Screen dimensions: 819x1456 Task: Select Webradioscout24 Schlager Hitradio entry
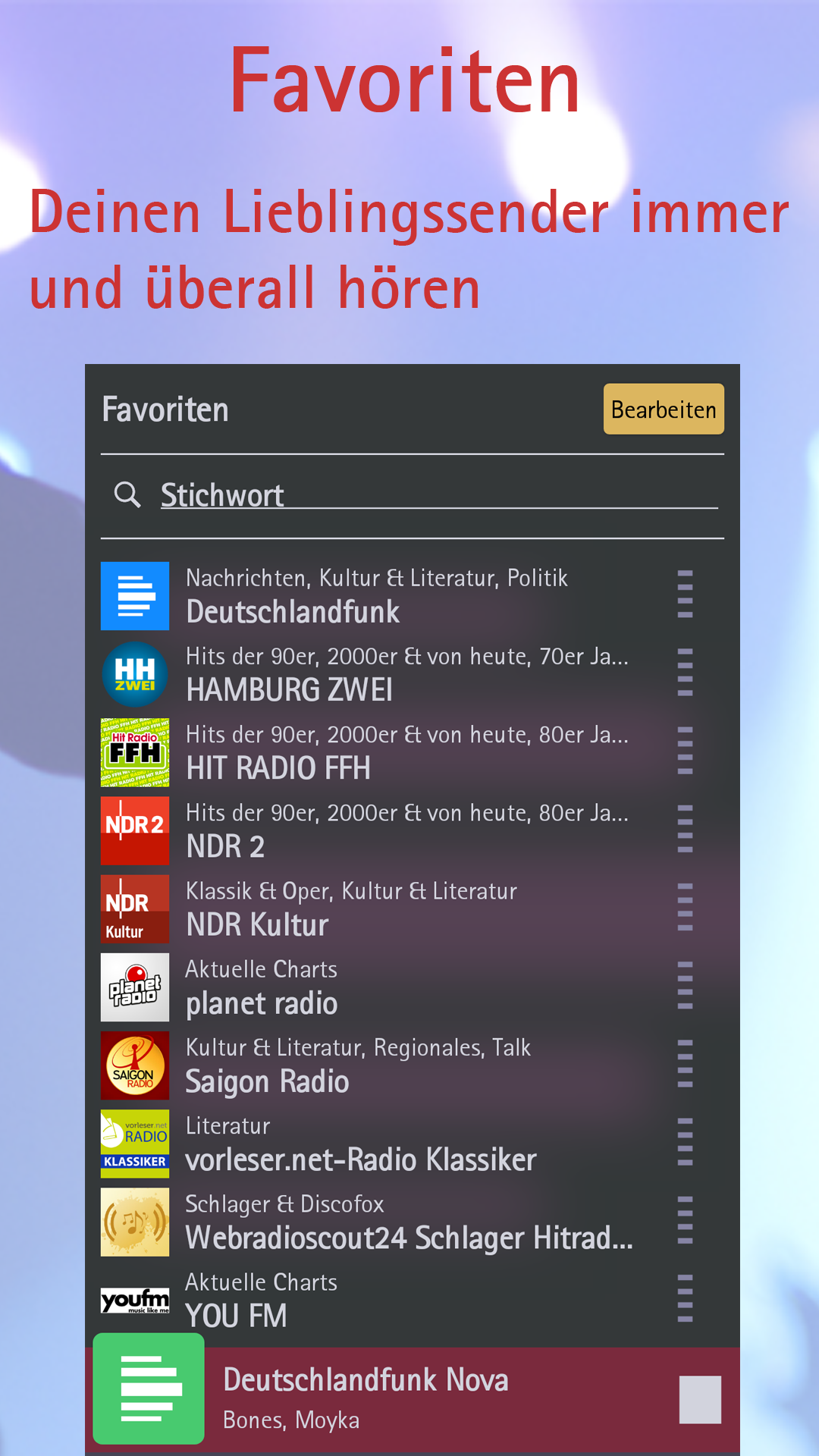pos(408,1238)
